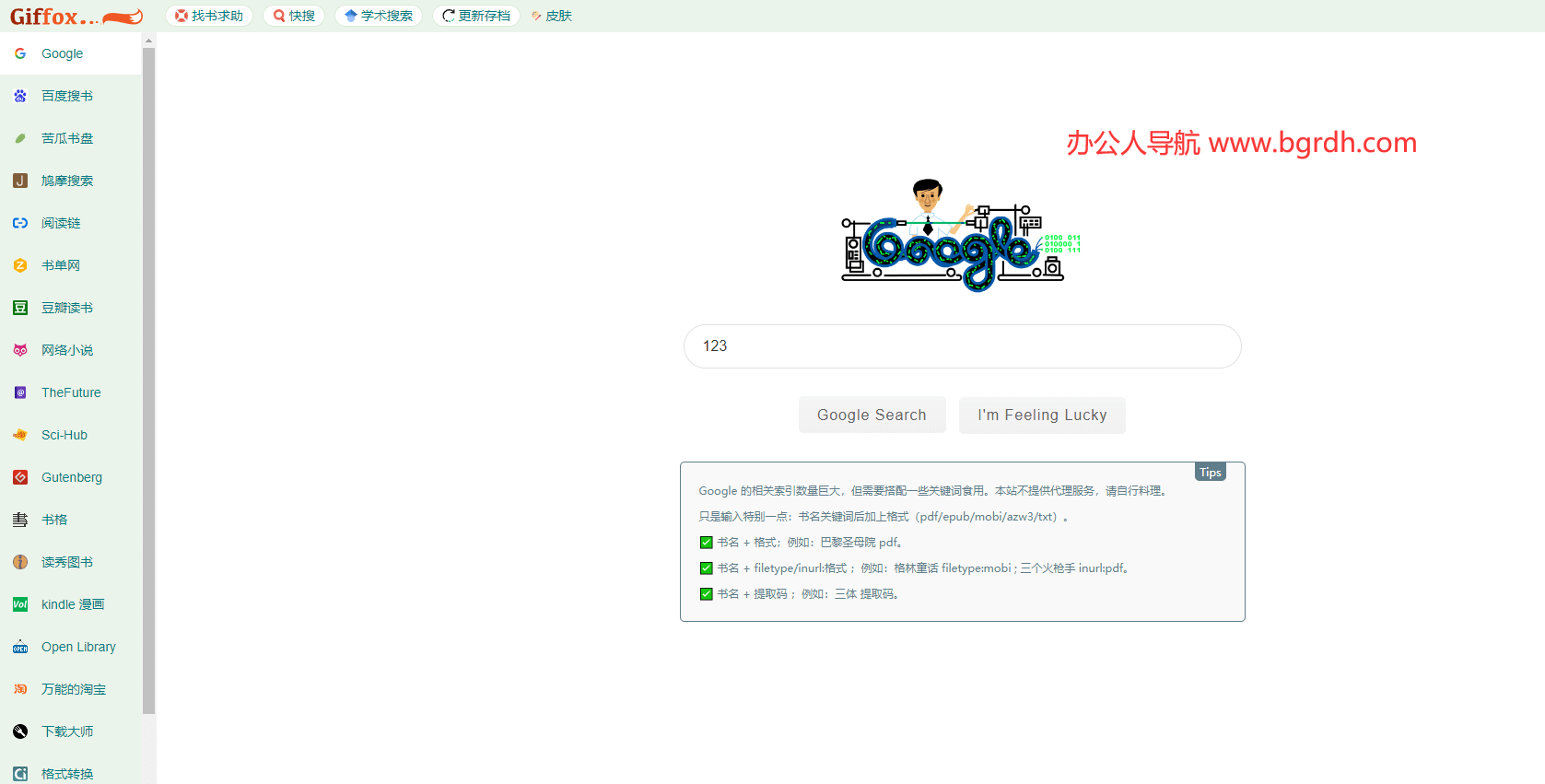Click the 读秀图书 icon

click(x=20, y=562)
